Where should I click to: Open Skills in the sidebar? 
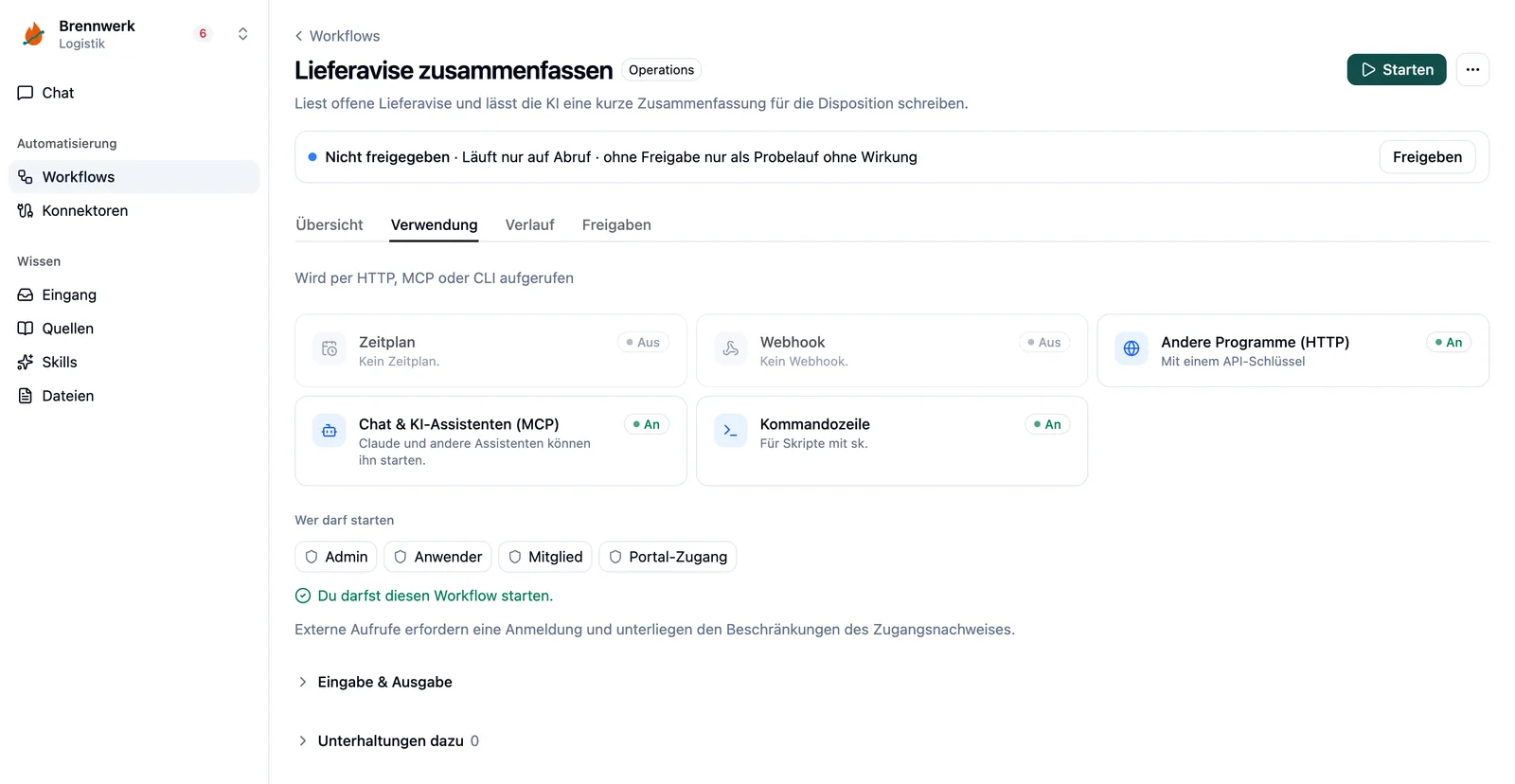134,363
